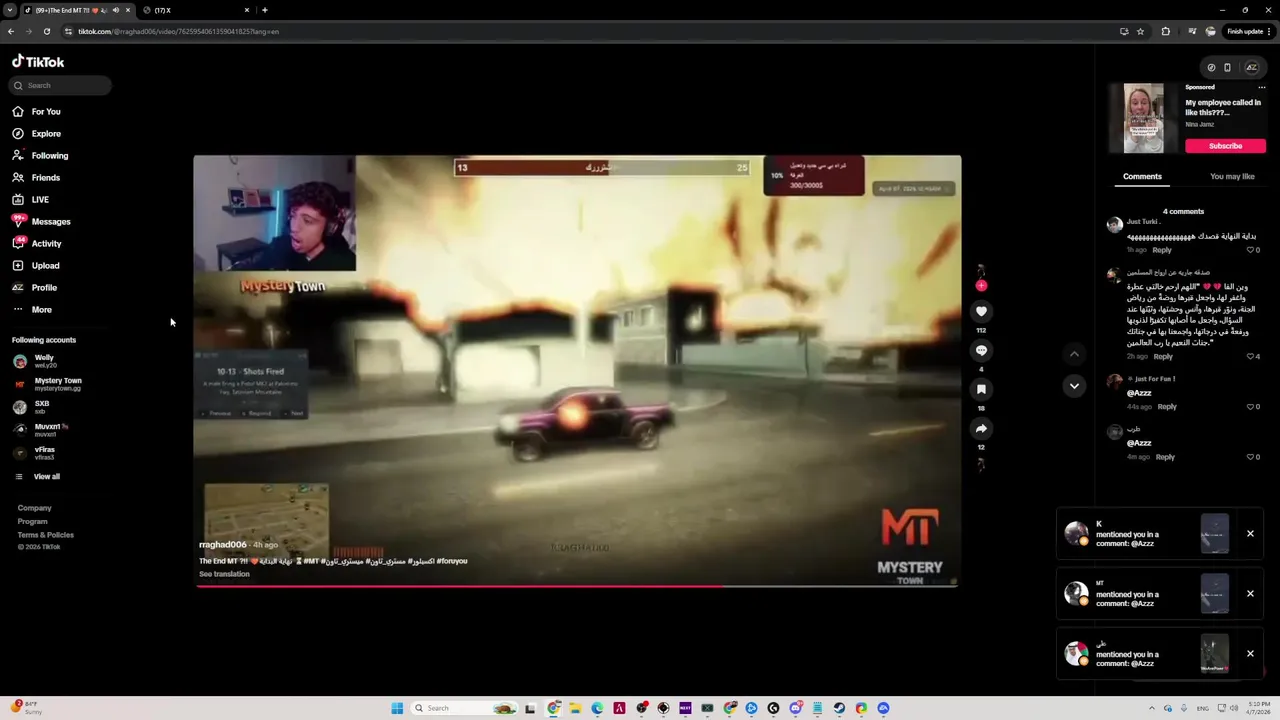Switch to the You may like tab

point(1232,177)
